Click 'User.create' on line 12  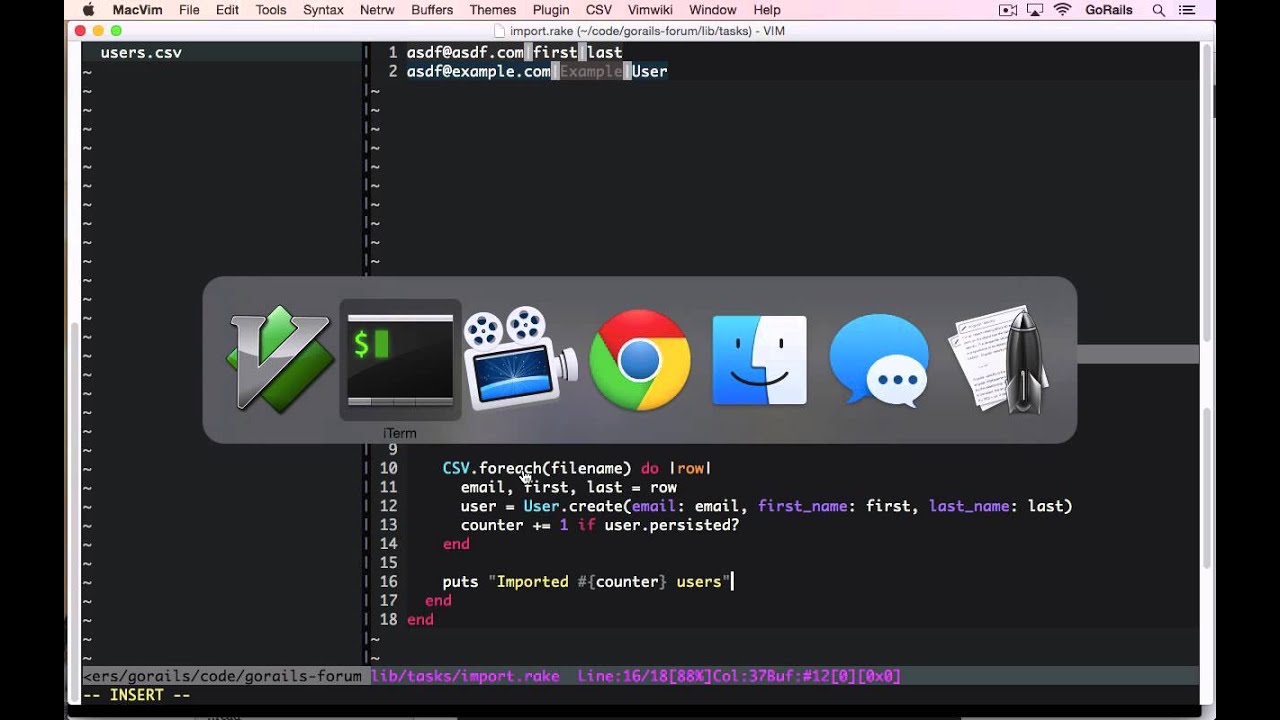(573, 506)
